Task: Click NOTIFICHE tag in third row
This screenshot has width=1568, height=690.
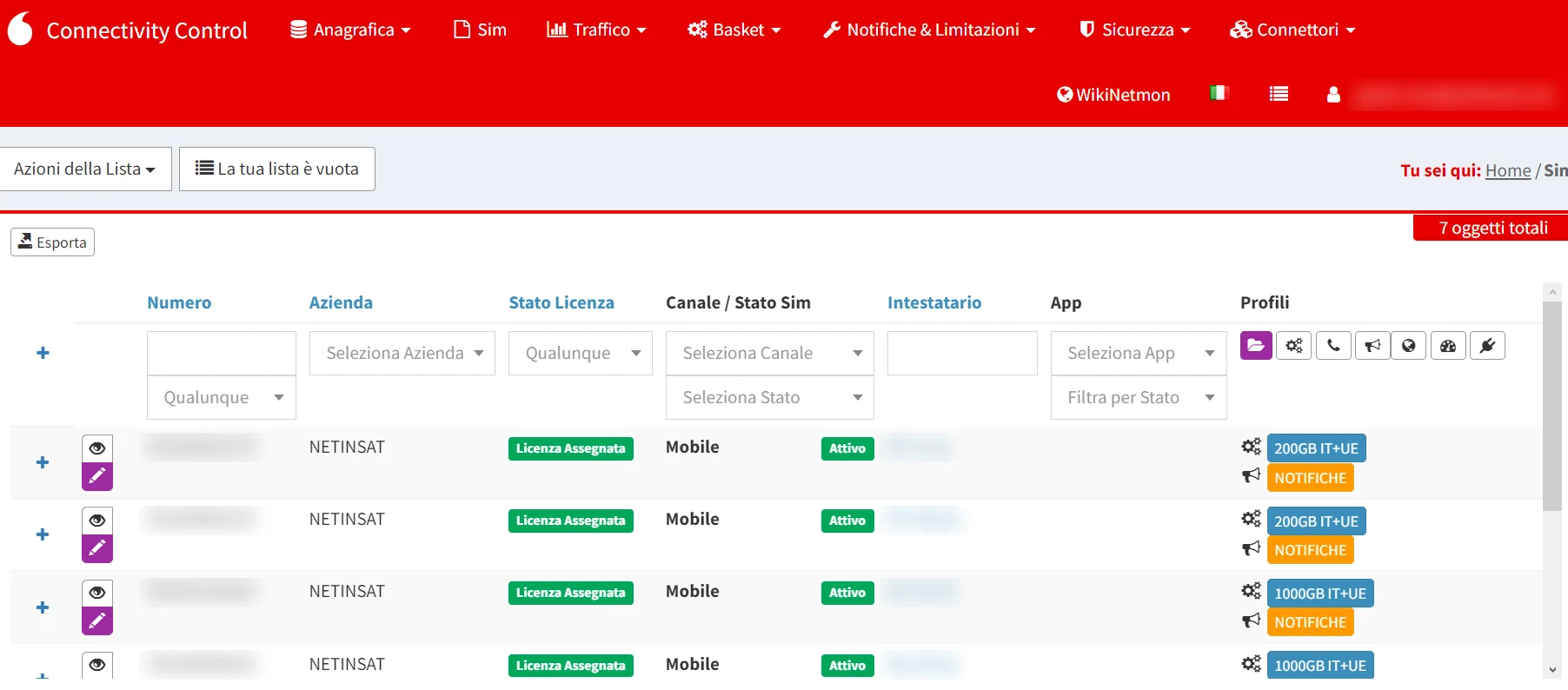Action: [x=1310, y=622]
